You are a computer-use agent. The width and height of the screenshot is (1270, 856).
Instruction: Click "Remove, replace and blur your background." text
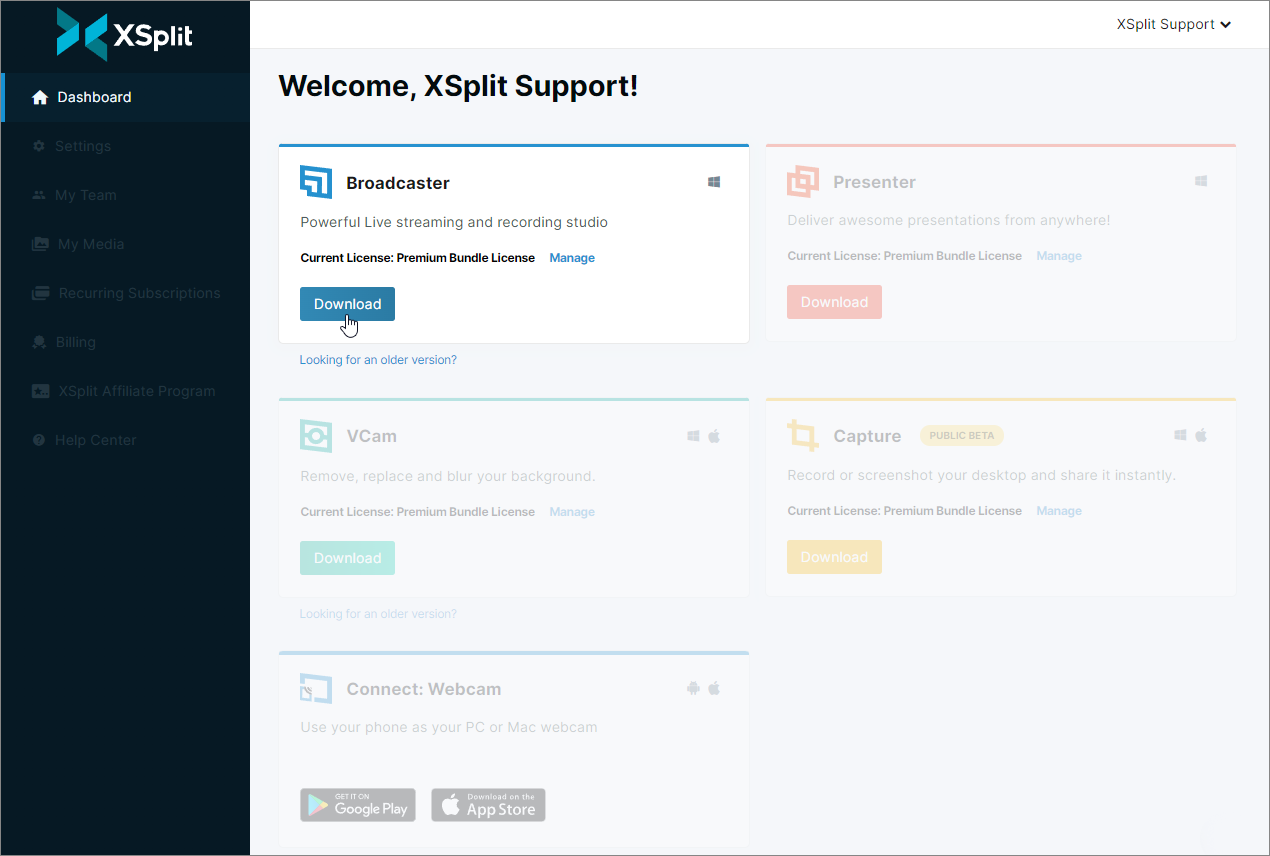pos(448,476)
